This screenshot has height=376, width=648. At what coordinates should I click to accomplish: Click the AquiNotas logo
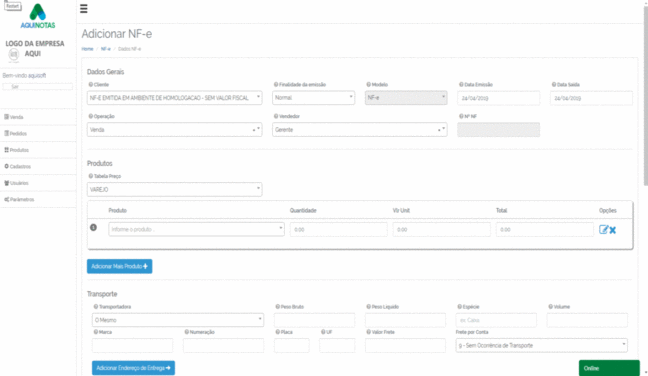coord(38,16)
